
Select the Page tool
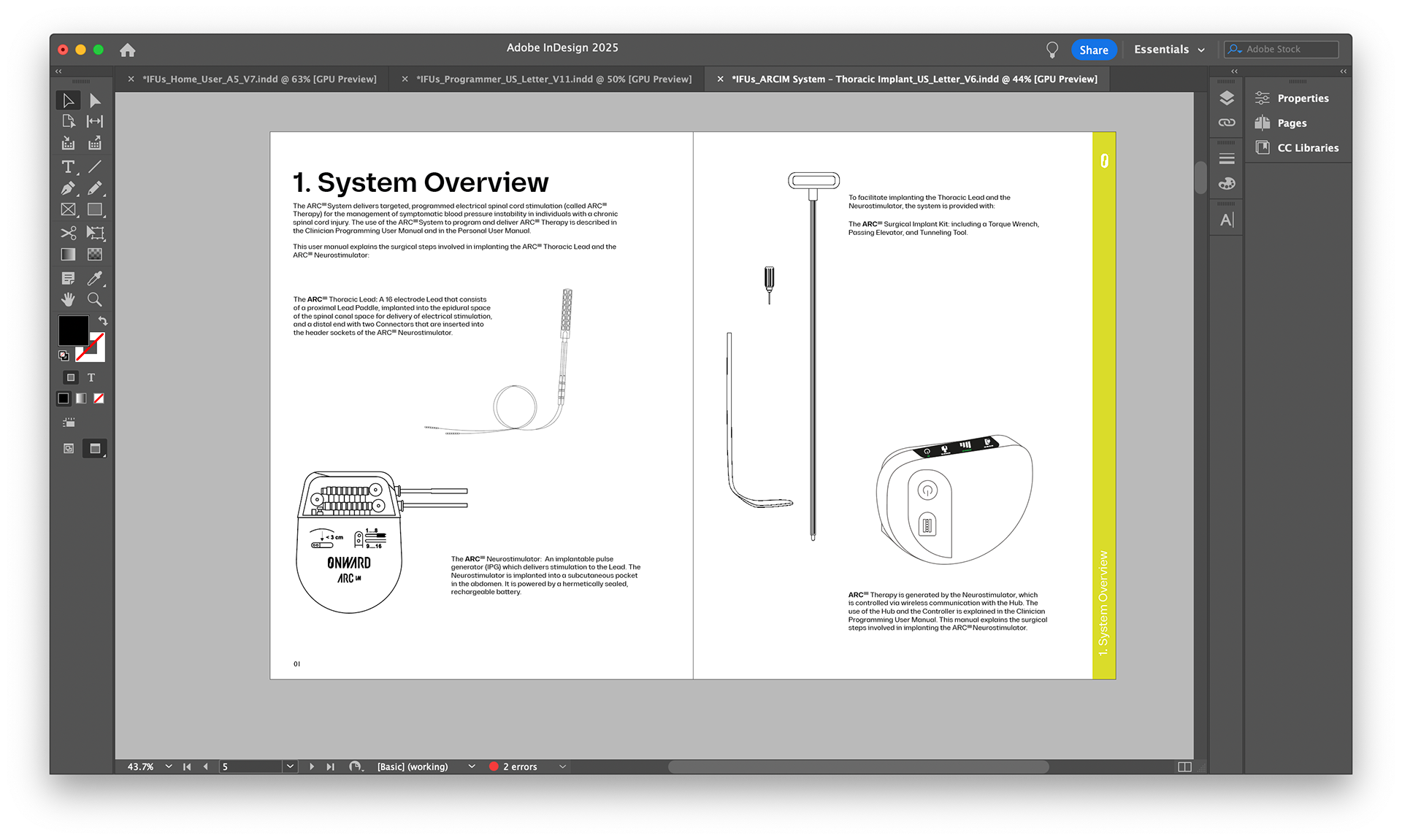(x=68, y=121)
